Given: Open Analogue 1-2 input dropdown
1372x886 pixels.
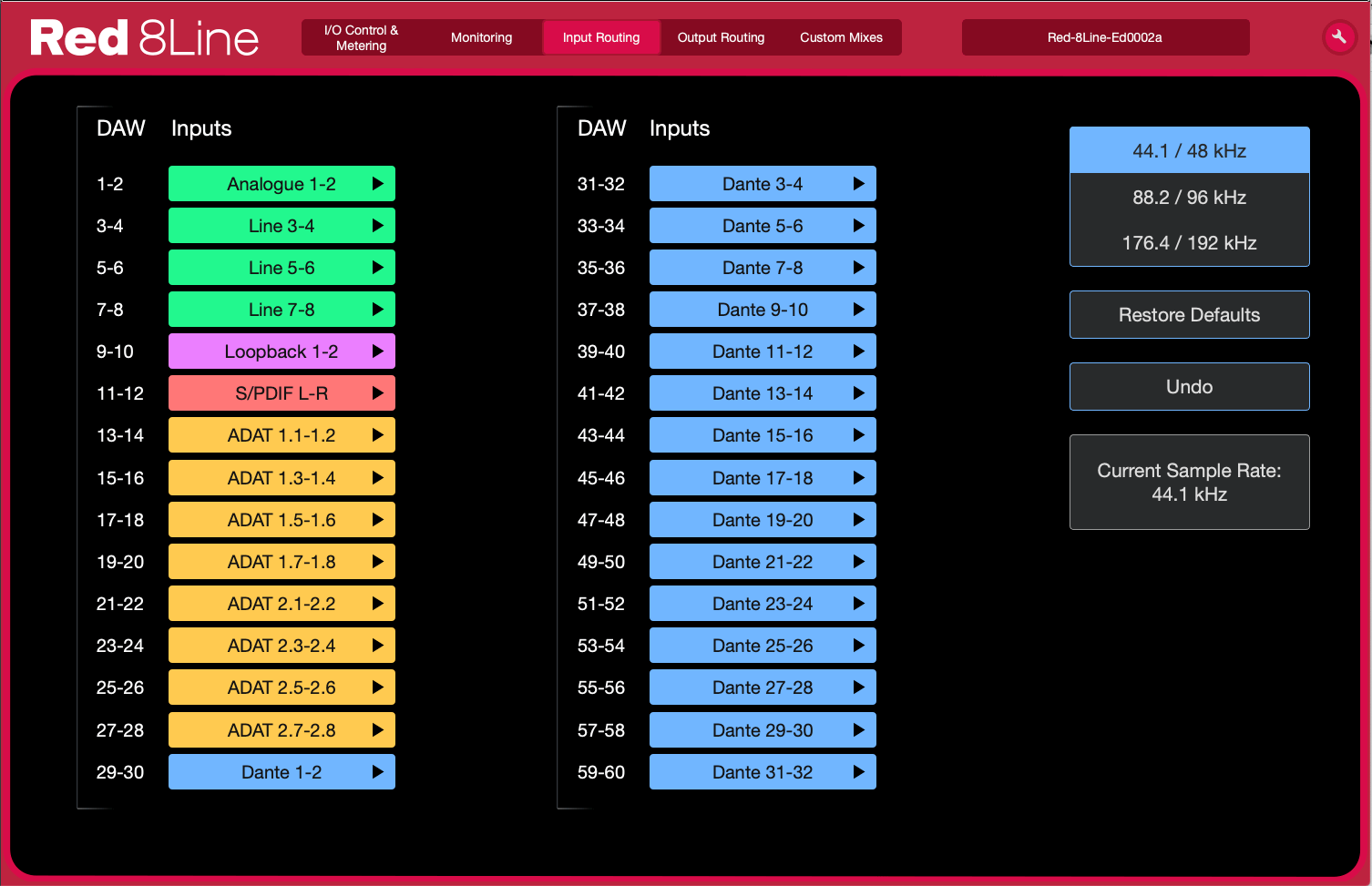Looking at the screenshot, I should (x=282, y=184).
